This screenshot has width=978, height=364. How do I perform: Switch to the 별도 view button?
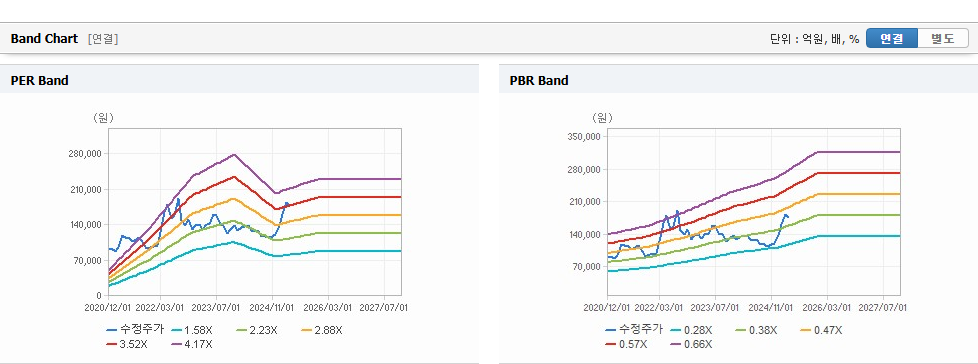[942, 39]
